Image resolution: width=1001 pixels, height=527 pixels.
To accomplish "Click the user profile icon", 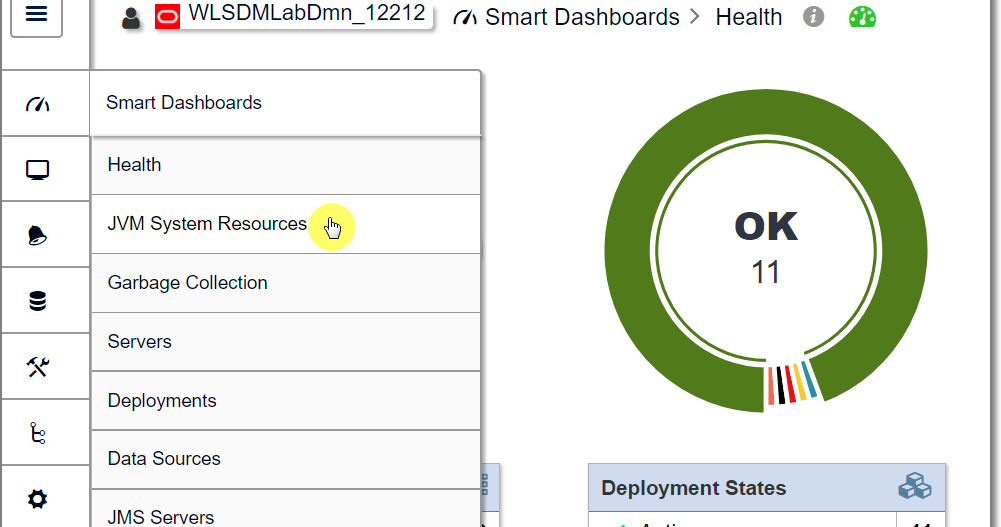I will (x=131, y=19).
